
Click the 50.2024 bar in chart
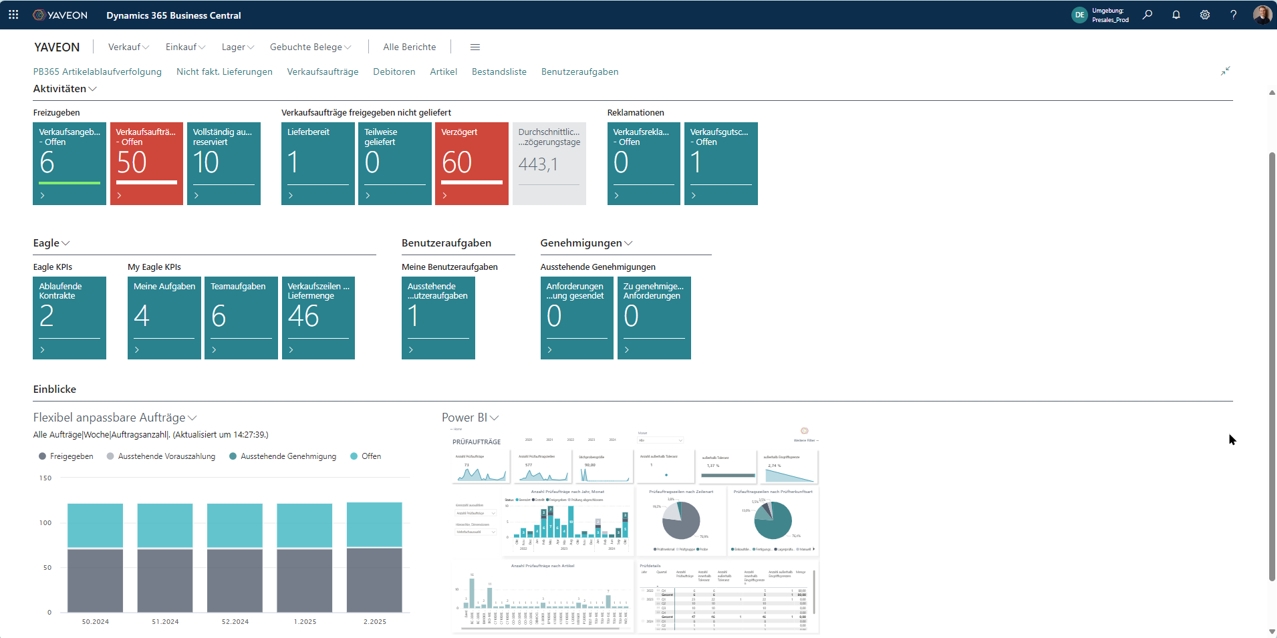pyautogui.click(x=95, y=558)
